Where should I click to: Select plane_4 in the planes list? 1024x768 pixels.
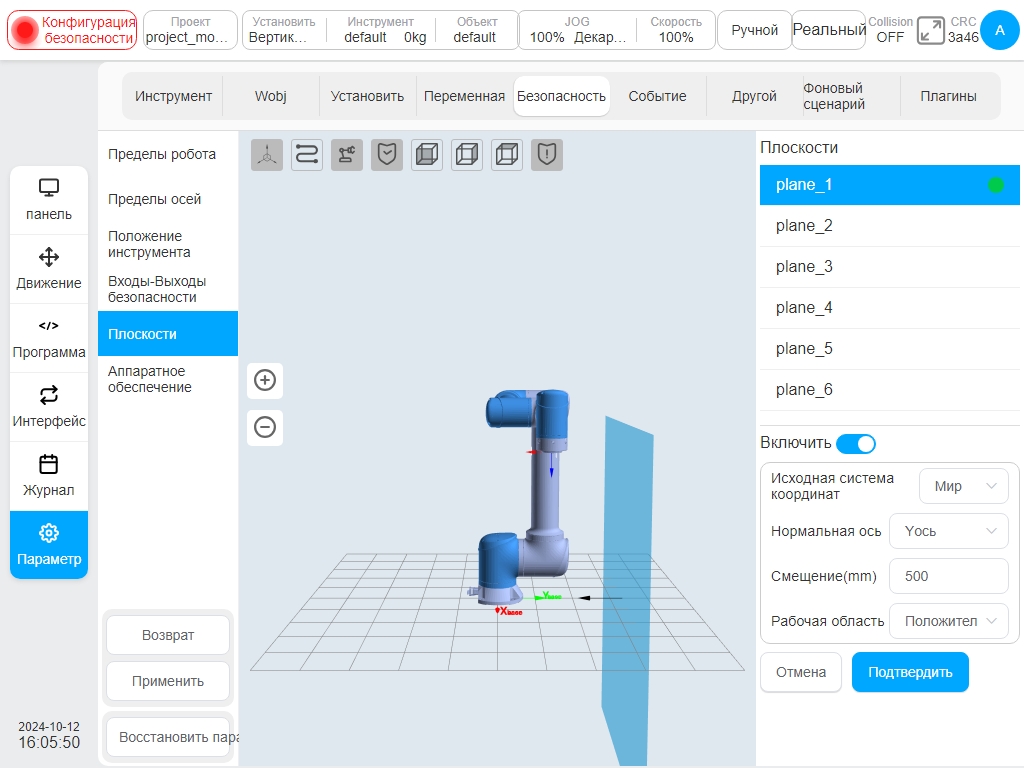tap(889, 308)
